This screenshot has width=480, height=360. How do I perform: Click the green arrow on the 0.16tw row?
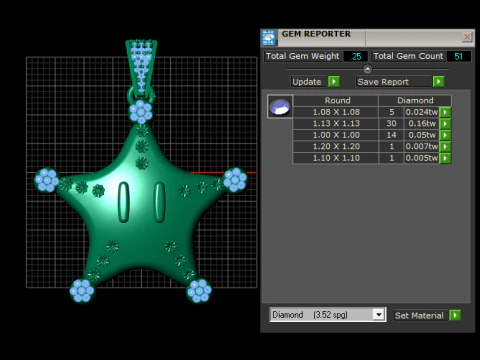[445, 124]
